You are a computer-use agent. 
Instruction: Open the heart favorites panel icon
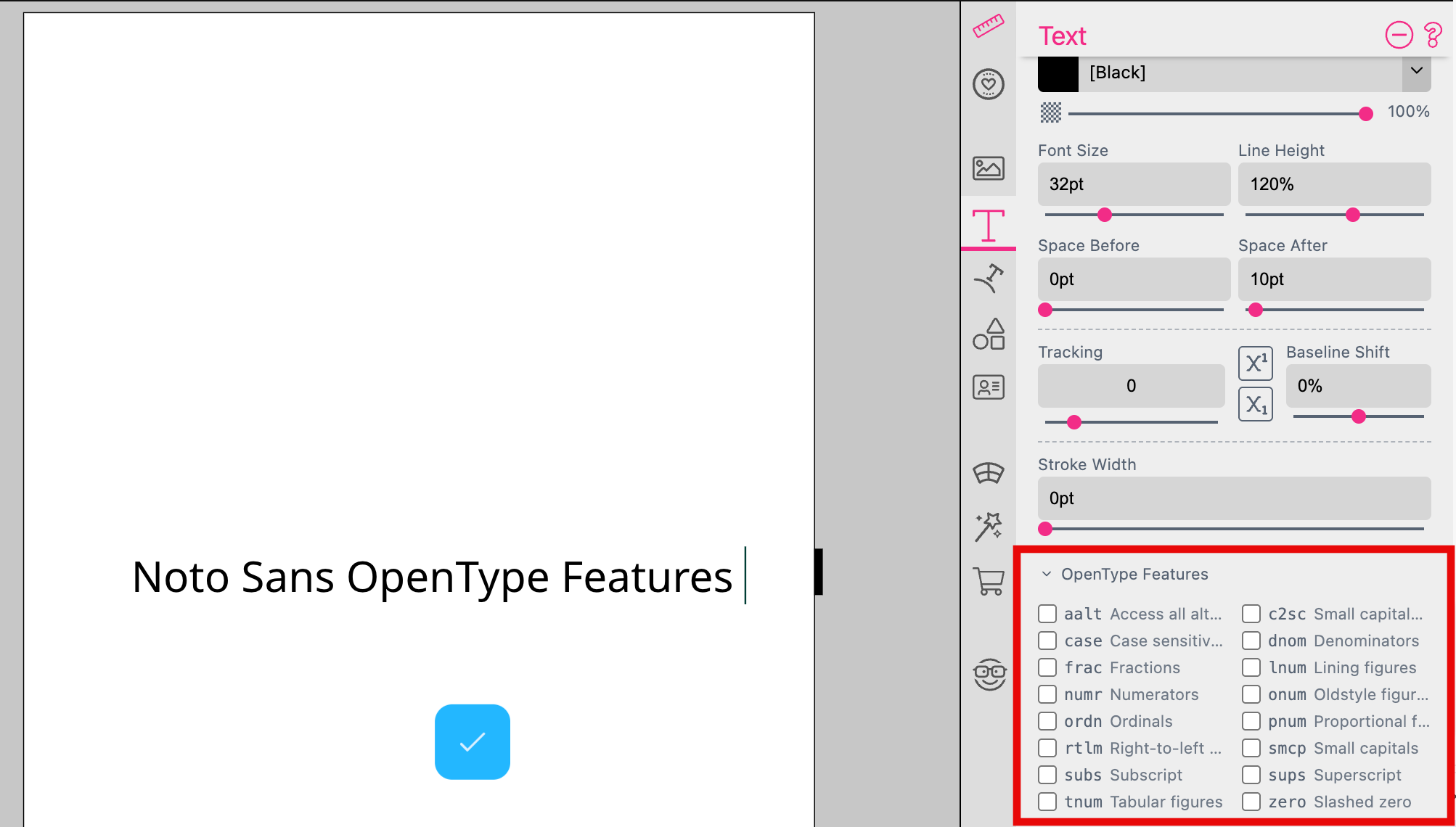[x=988, y=84]
